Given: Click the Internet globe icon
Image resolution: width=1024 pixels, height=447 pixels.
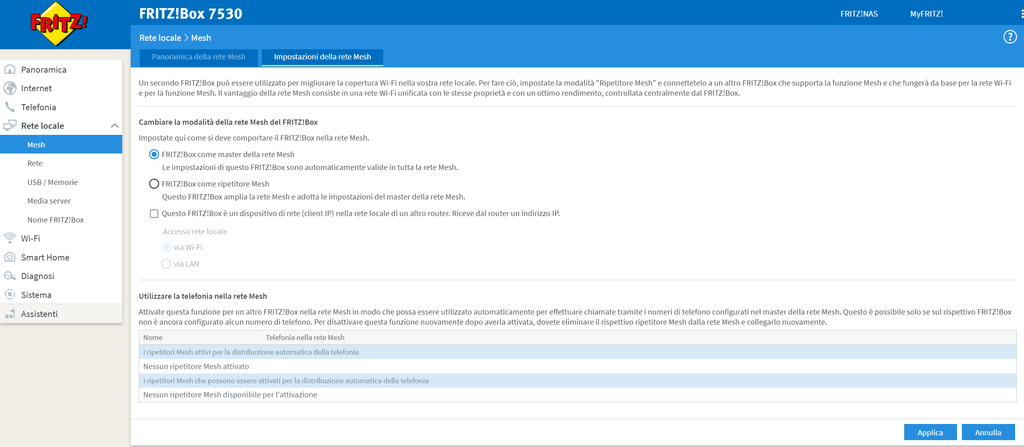Looking at the screenshot, I should click(9, 88).
